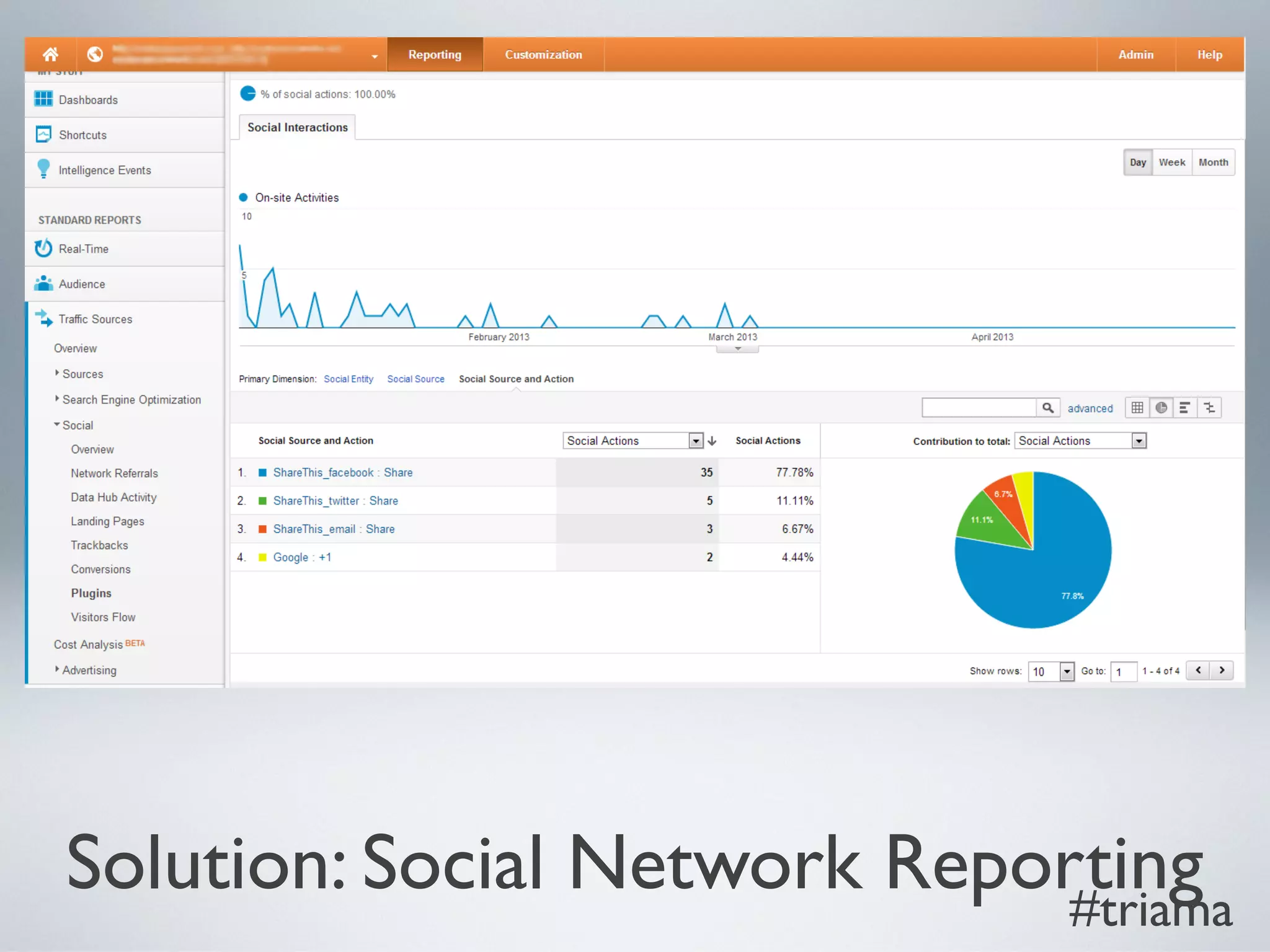Open ShareThis_facebook : Share row
Image resolution: width=1270 pixels, height=952 pixels.
(x=343, y=472)
